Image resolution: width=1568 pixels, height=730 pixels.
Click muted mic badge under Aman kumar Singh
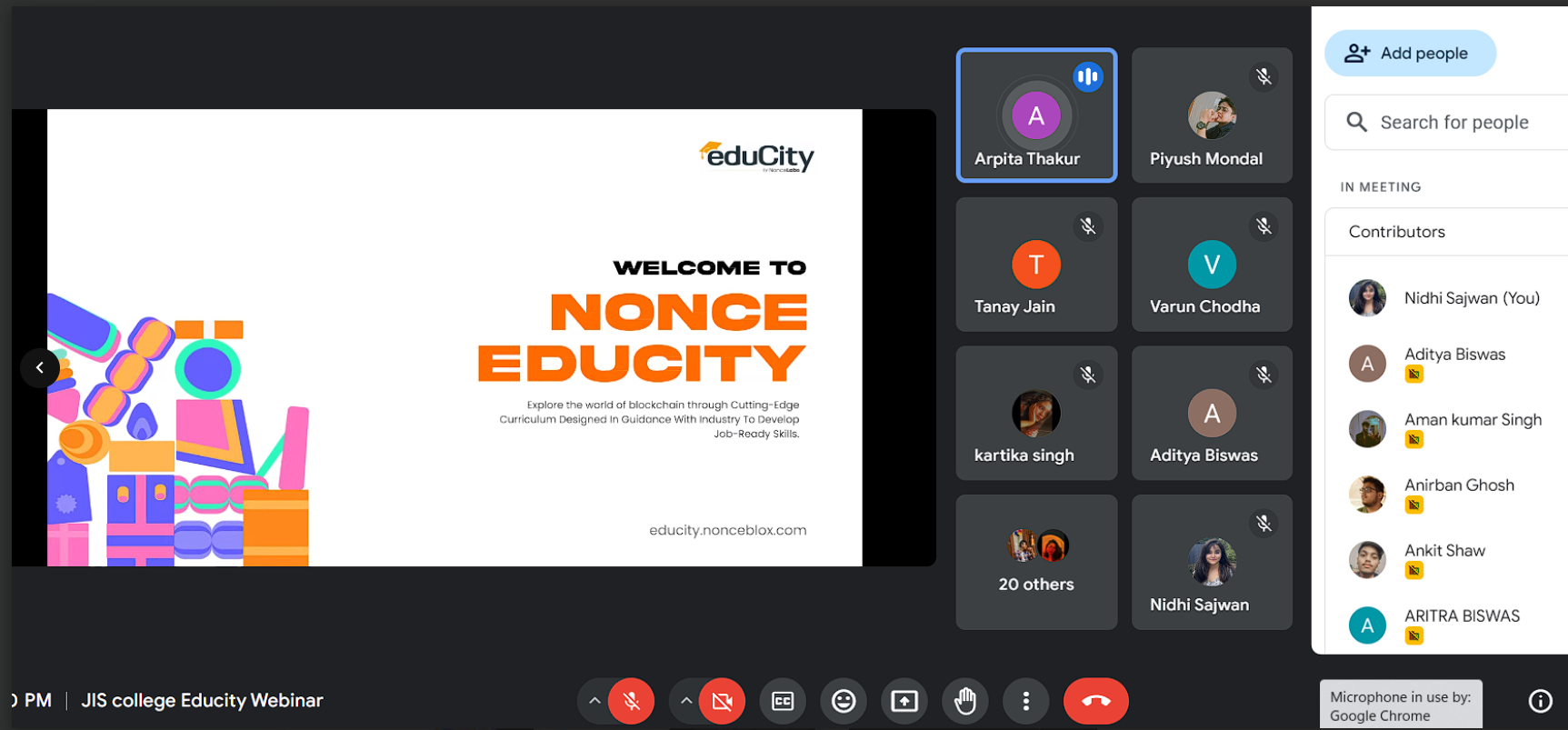1413,440
